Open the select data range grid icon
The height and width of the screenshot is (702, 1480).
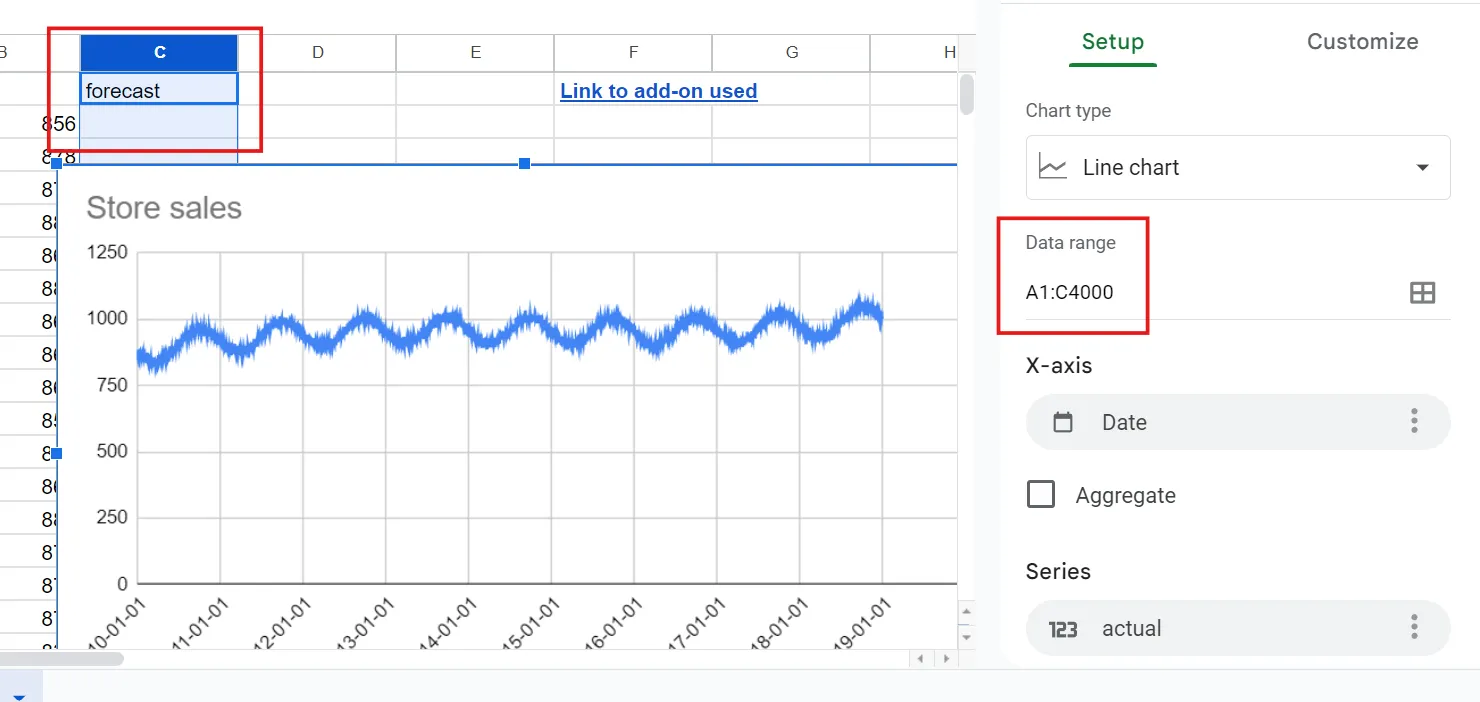(1422, 292)
